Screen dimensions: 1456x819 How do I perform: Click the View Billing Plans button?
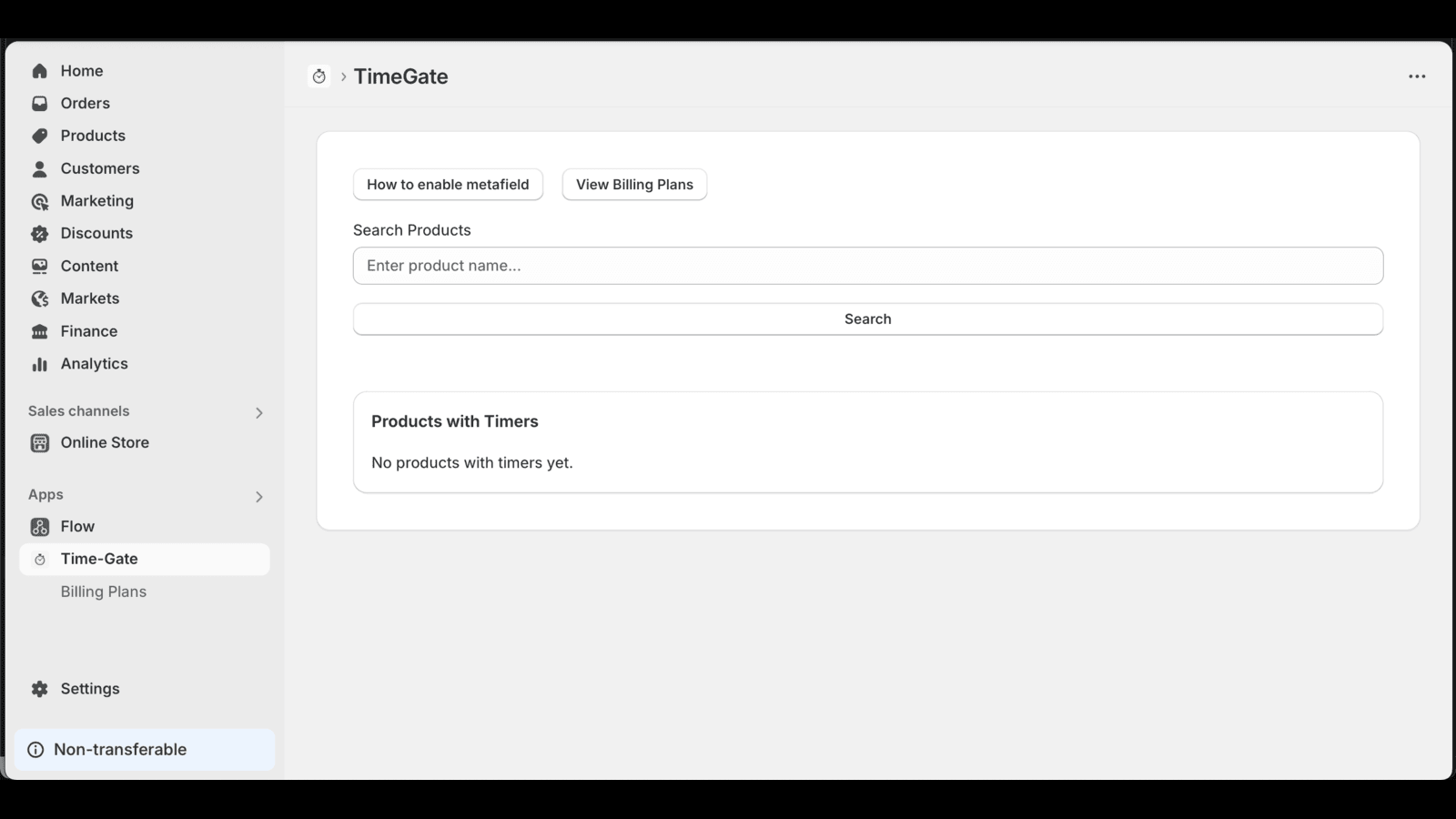[x=634, y=185]
